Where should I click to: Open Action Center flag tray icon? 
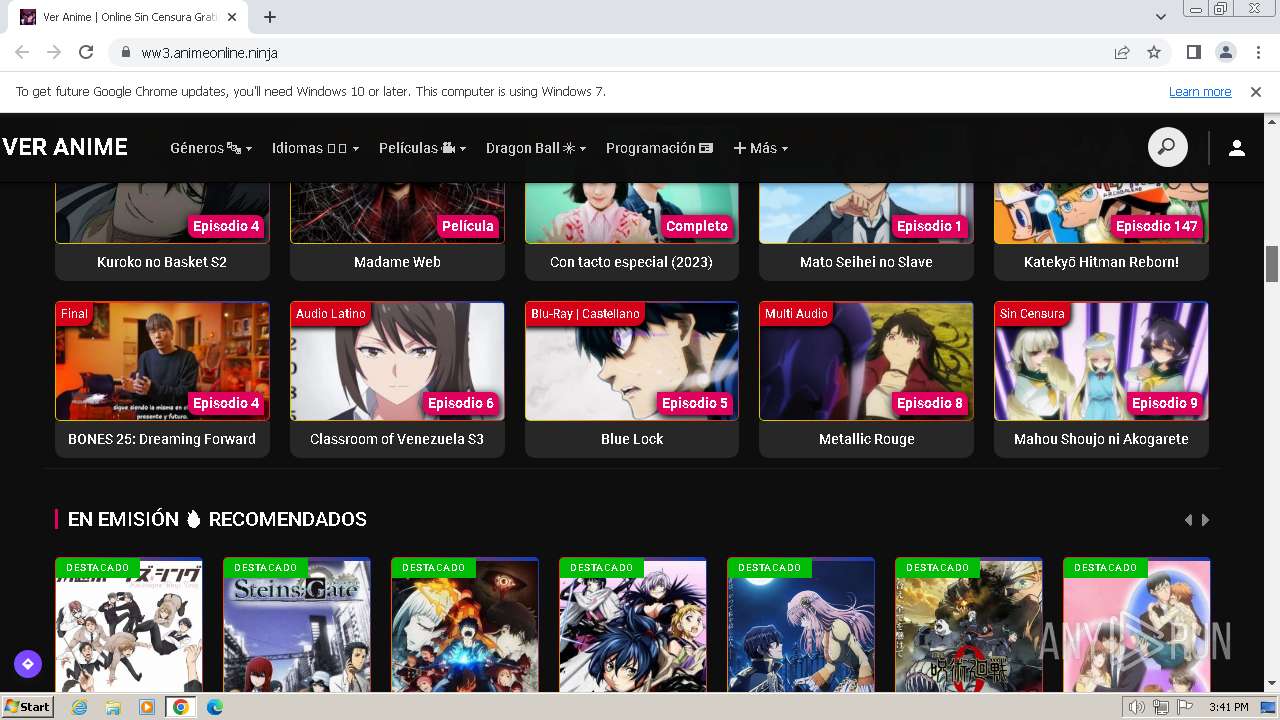click(x=1185, y=707)
